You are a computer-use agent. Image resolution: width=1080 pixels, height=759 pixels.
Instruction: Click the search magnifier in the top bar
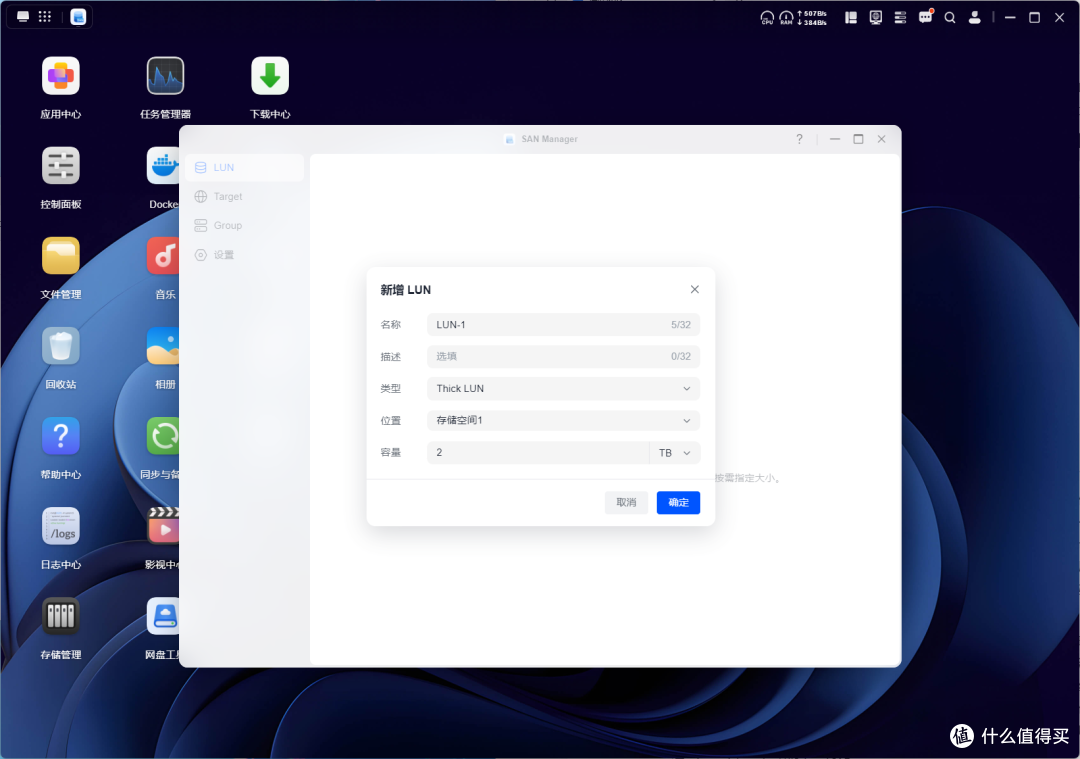coord(950,18)
